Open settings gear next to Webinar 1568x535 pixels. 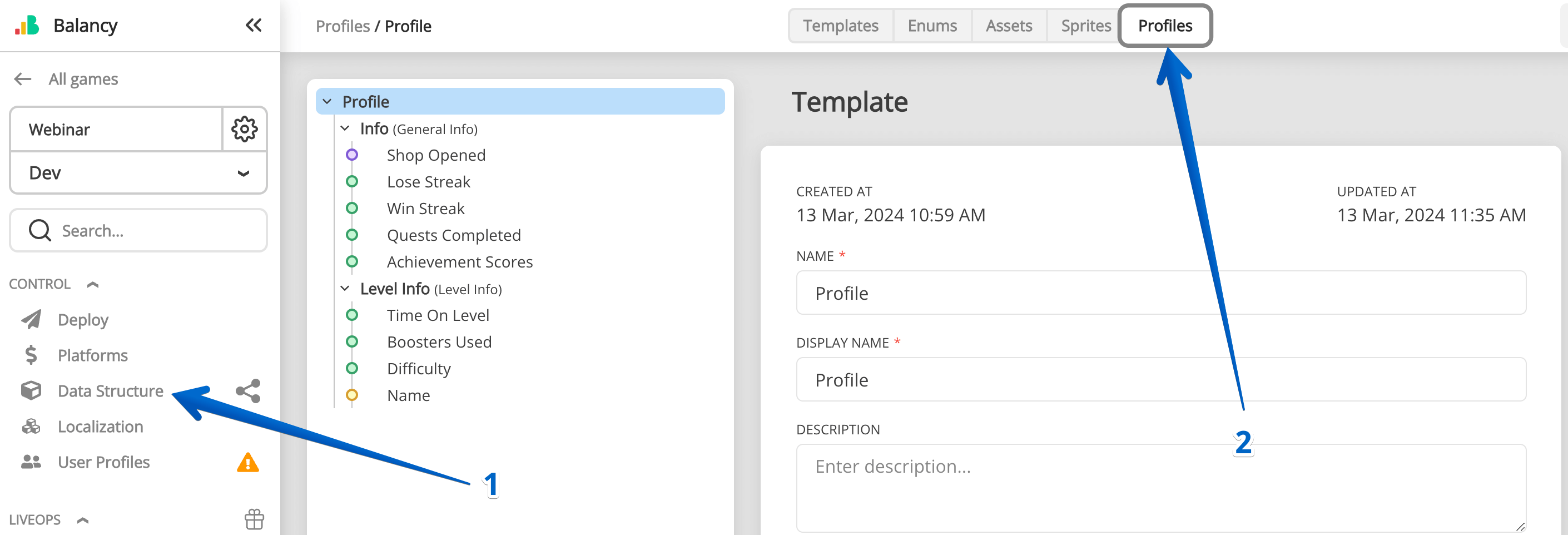point(245,129)
